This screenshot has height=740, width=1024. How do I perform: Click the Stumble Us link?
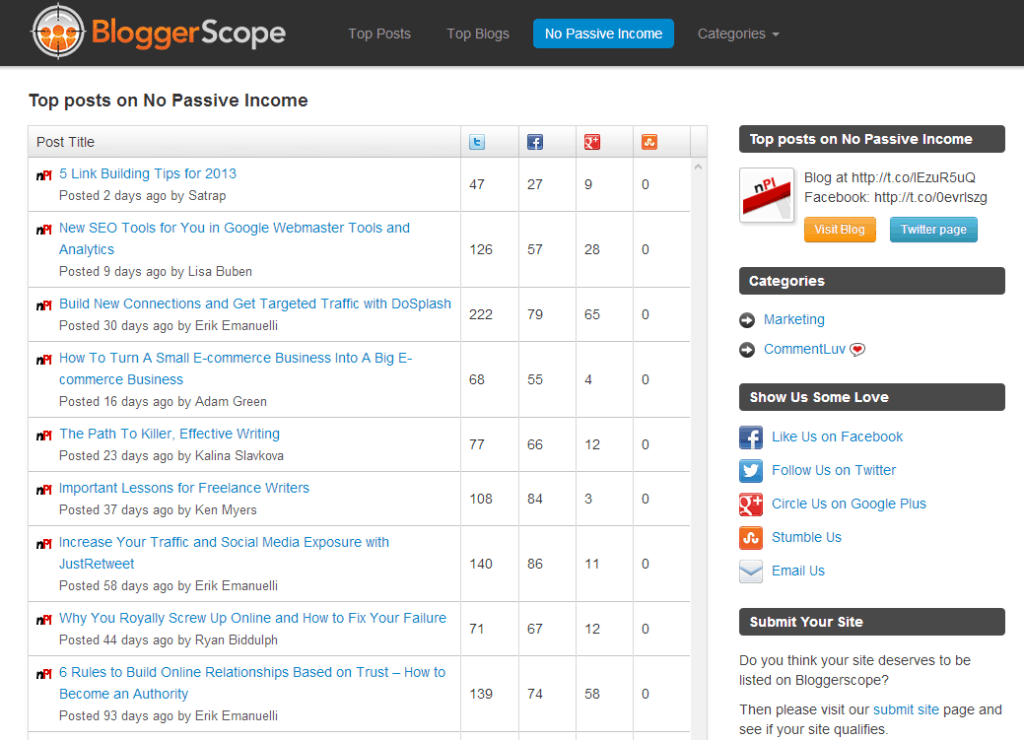807,537
